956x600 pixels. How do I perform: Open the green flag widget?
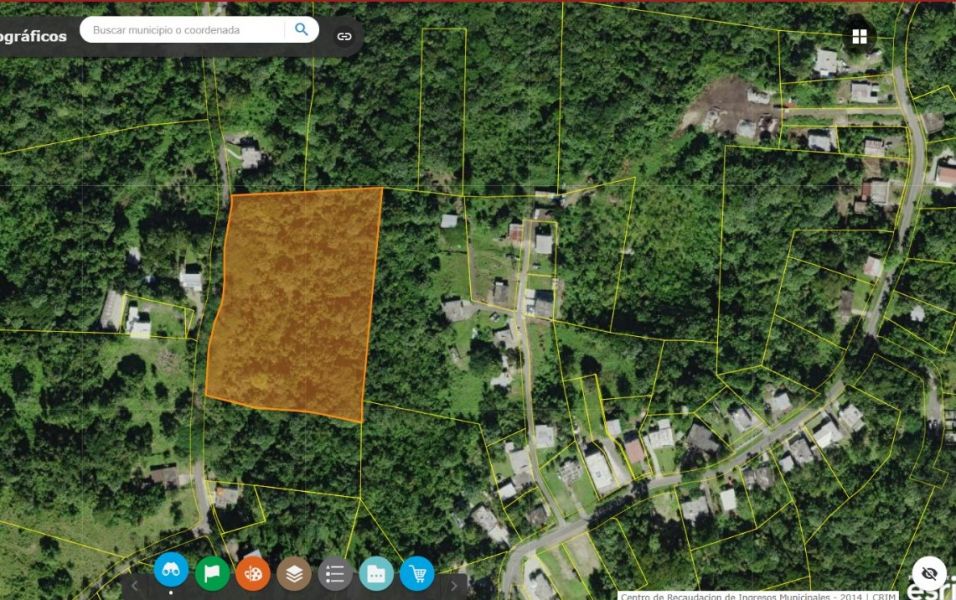[x=212, y=573]
